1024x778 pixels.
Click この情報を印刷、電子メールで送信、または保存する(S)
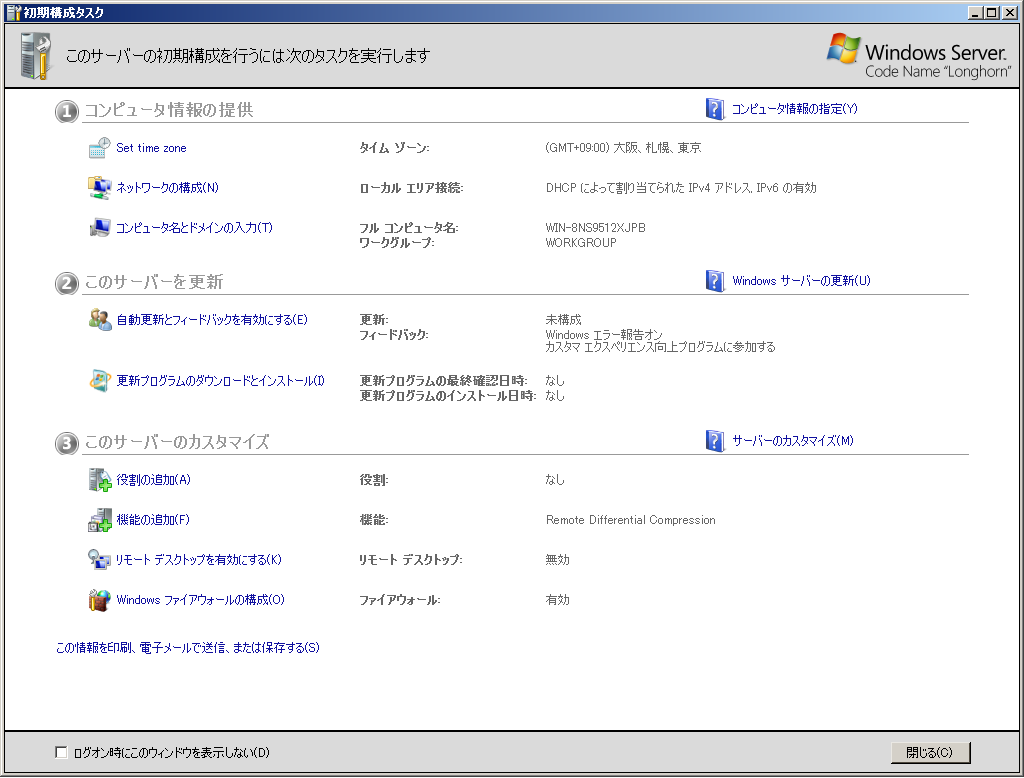(x=188, y=648)
